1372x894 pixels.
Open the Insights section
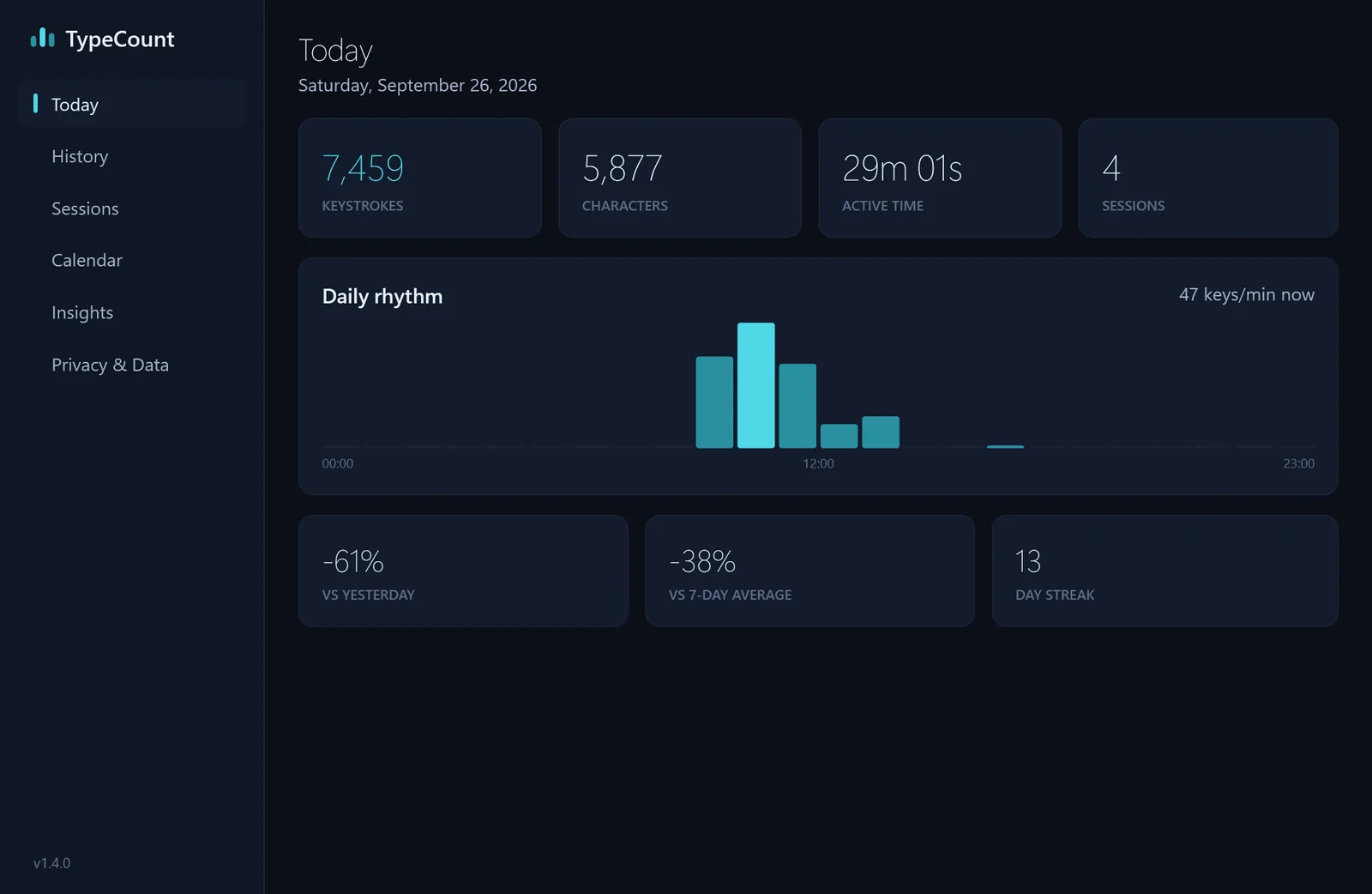point(132,312)
